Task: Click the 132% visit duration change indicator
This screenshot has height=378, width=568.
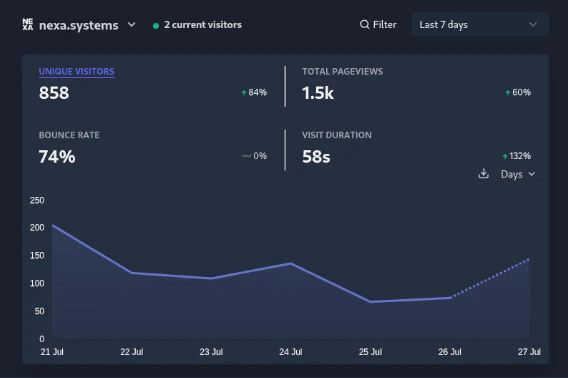Action: [516, 156]
